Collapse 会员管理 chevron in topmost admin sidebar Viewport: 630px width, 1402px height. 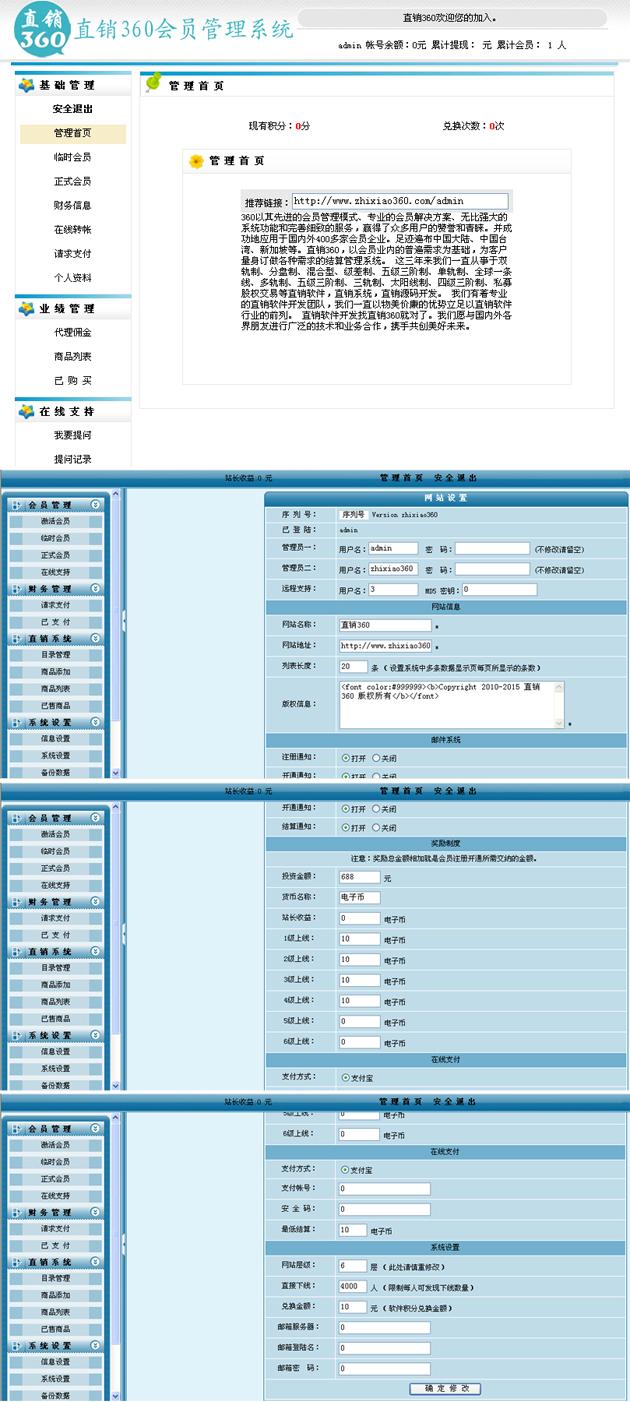[96, 505]
